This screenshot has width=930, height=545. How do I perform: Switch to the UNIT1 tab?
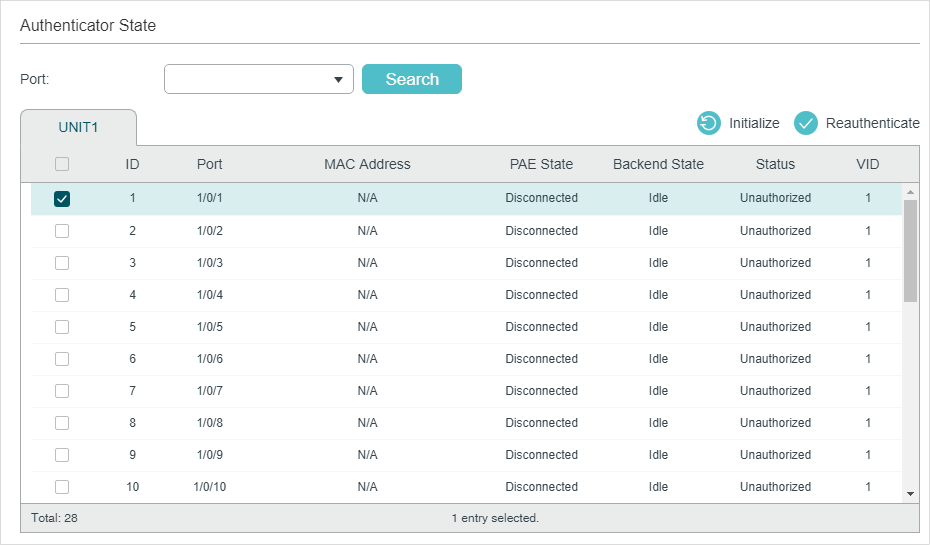(78, 128)
